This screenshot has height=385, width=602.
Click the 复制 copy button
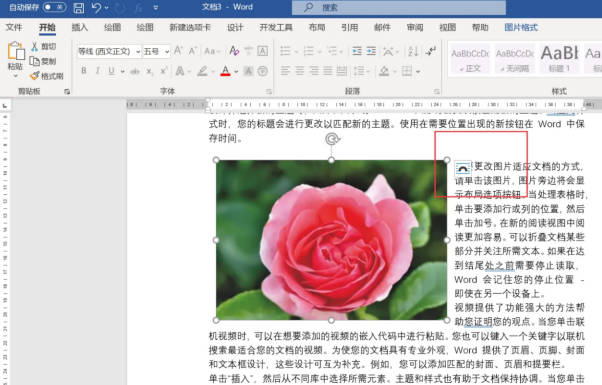[x=43, y=61]
